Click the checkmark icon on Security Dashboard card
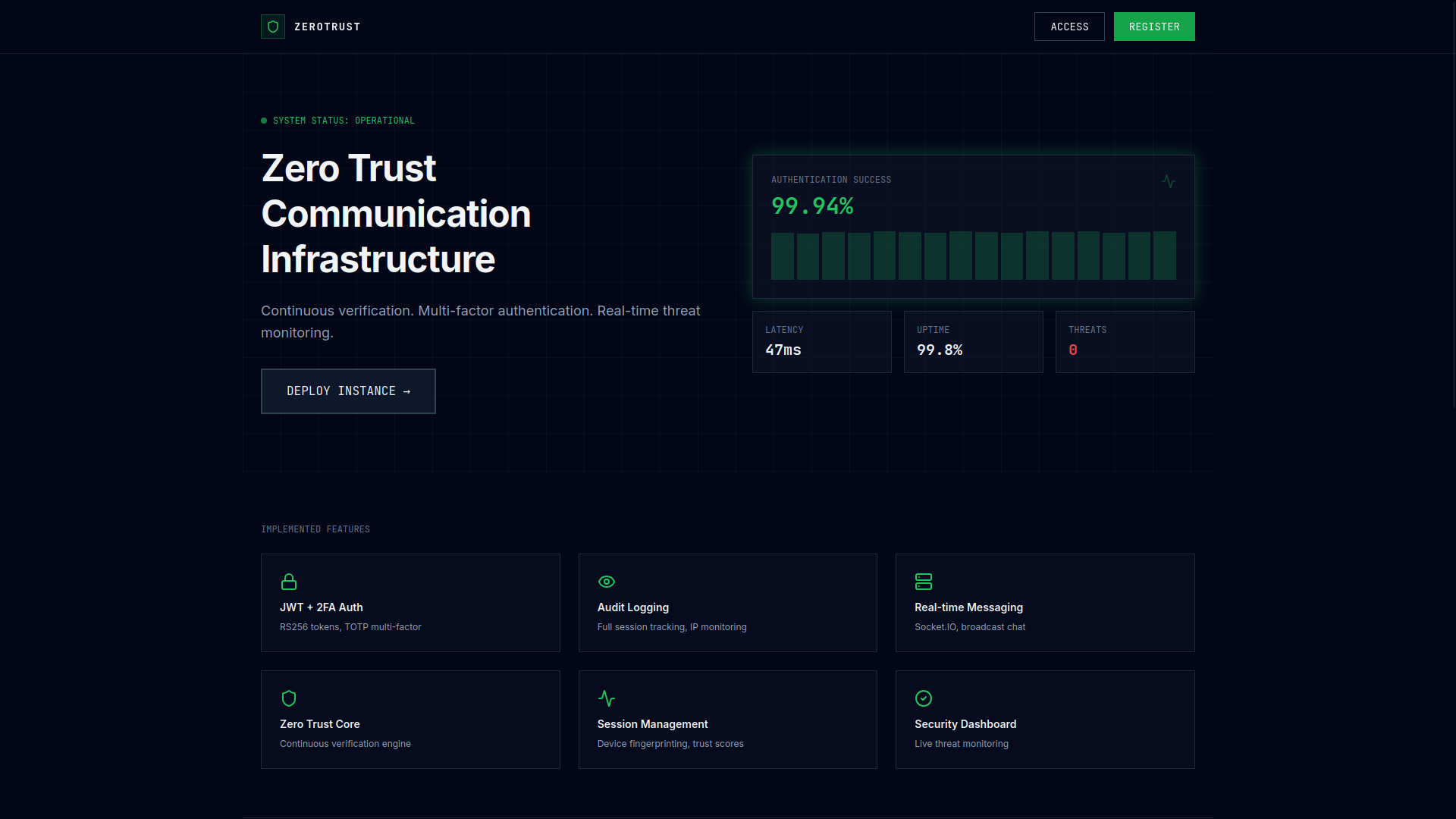 (x=923, y=698)
